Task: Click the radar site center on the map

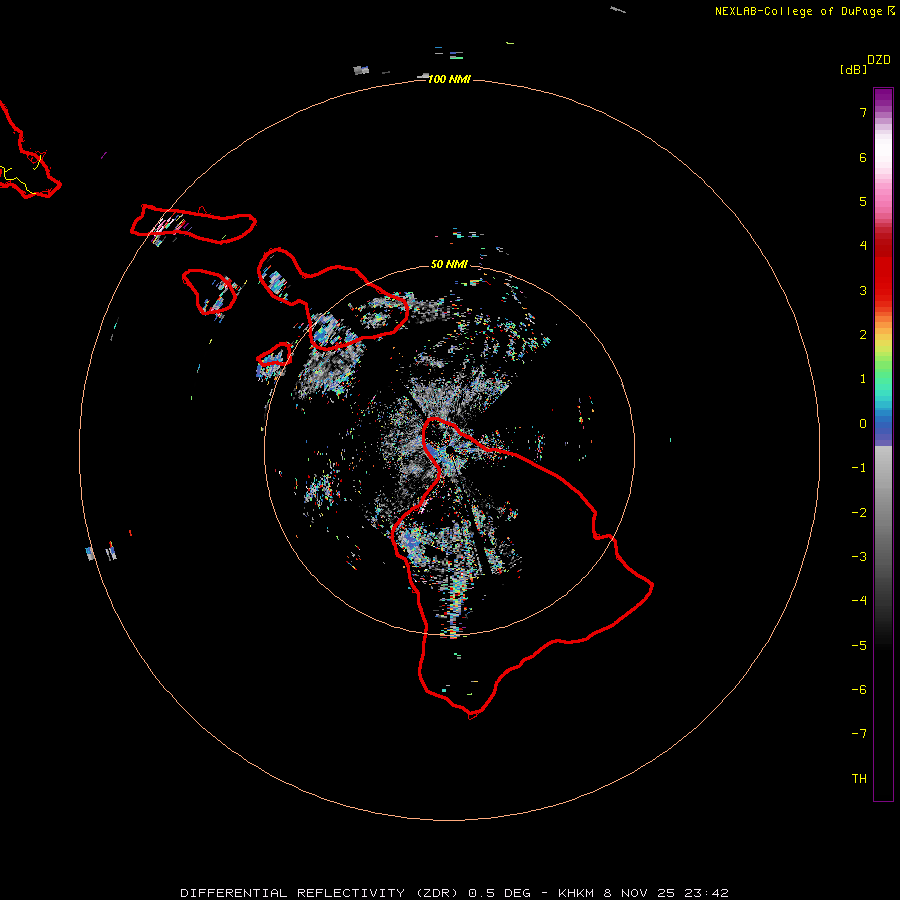Action: 449,451
